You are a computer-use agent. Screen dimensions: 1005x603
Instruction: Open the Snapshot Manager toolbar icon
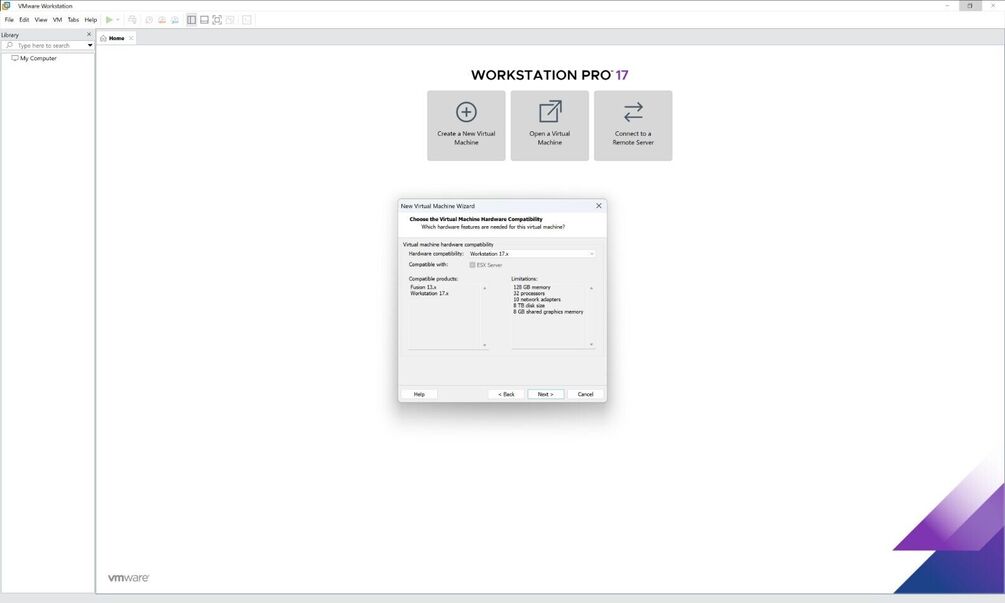click(174, 20)
